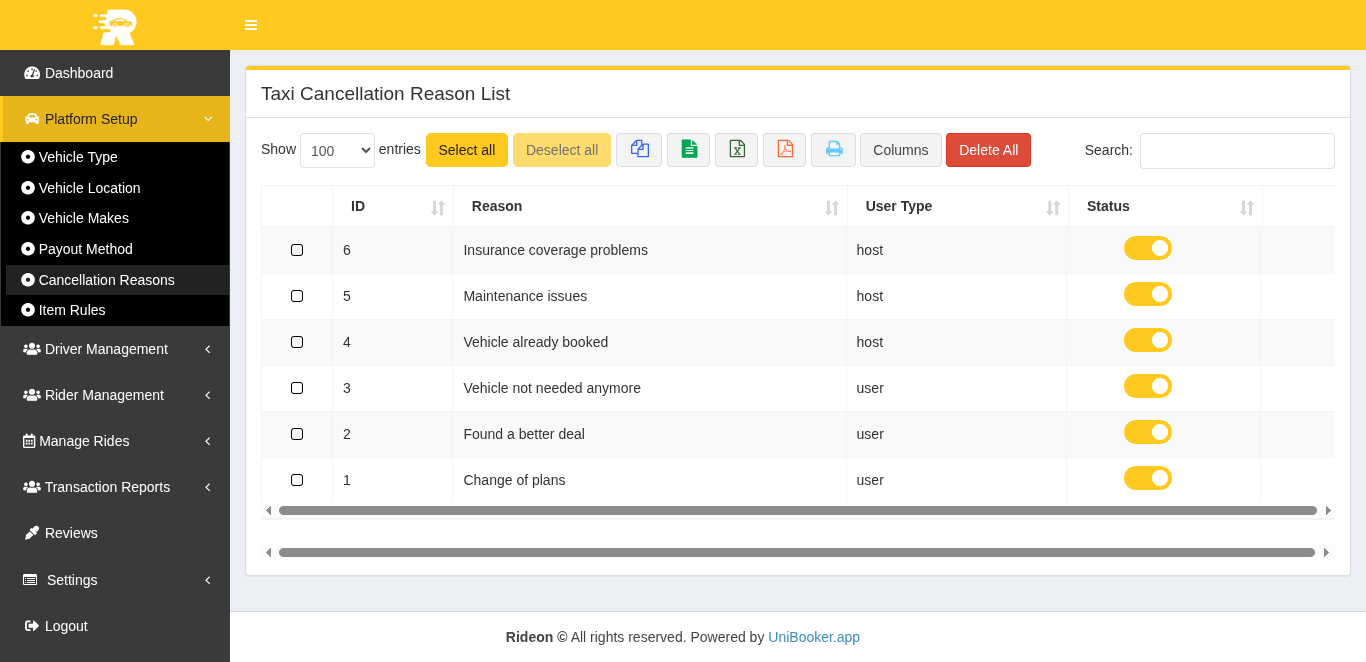This screenshot has width=1366, height=662.
Task: Sort table by ID column arrows
Action: click(437, 207)
